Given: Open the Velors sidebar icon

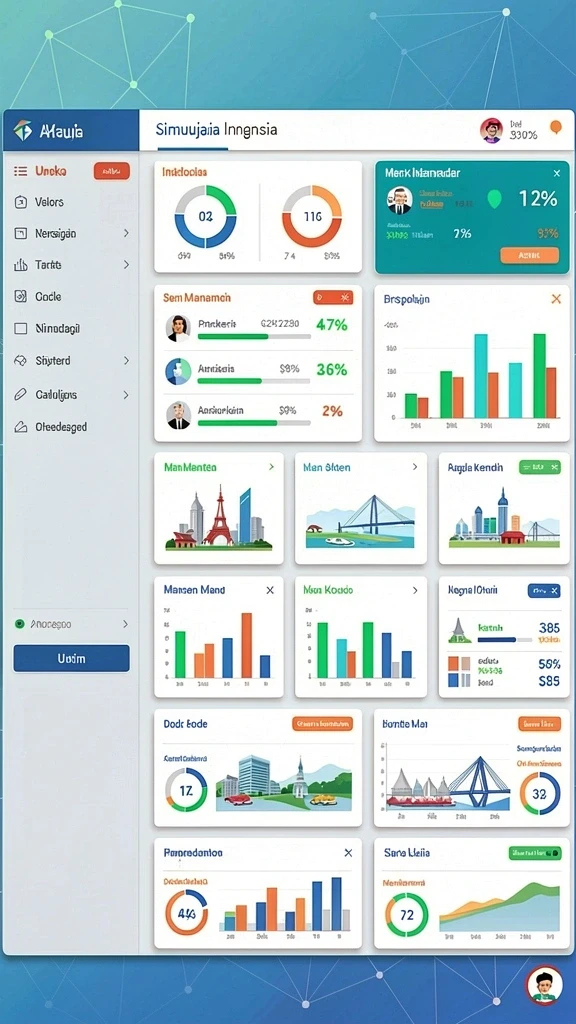Looking at the screenshot, I should point(21,202).
